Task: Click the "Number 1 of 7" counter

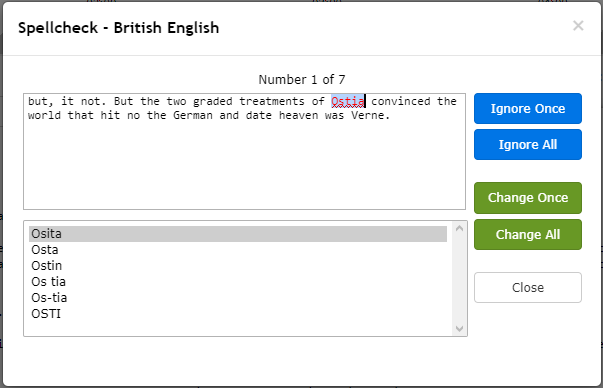Action: click(x=302, y=80)
